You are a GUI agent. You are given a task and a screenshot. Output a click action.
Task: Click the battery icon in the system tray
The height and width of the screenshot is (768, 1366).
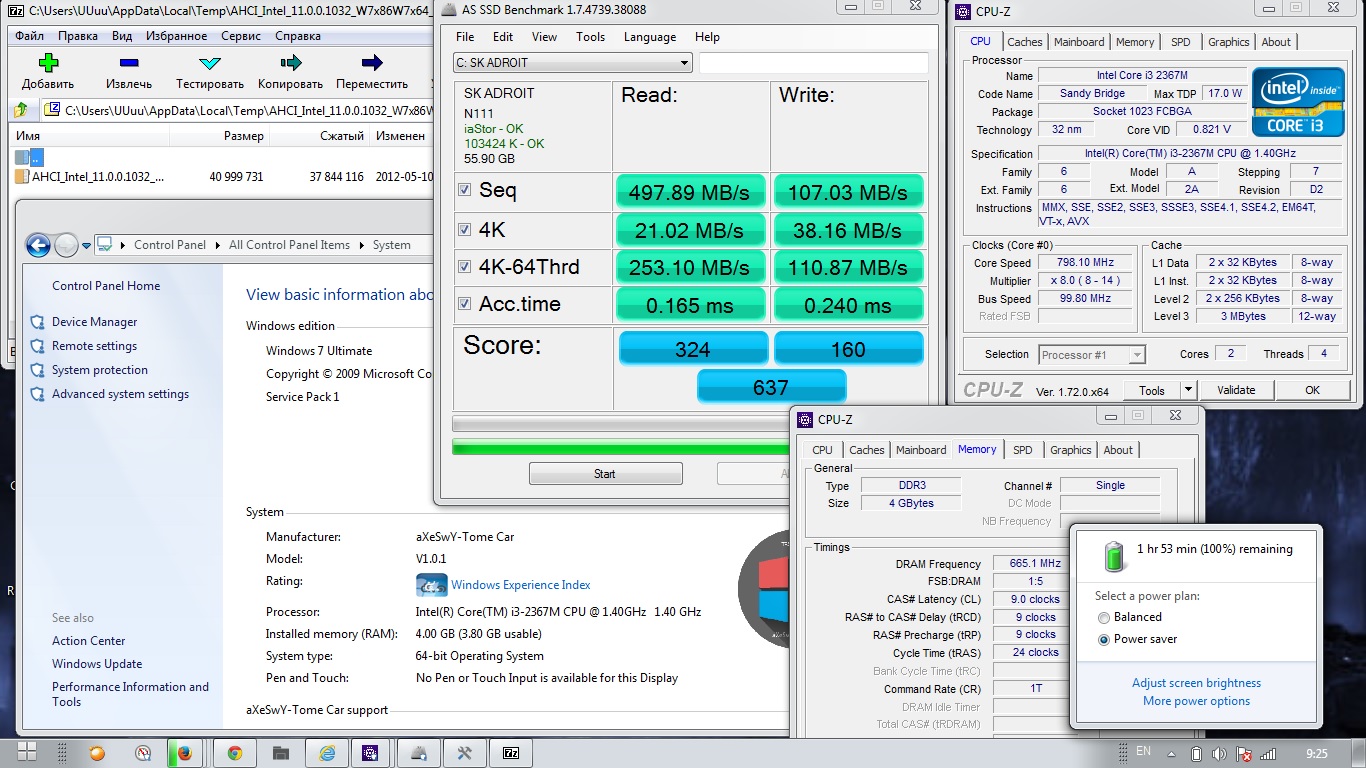(x=1197, y=753)
